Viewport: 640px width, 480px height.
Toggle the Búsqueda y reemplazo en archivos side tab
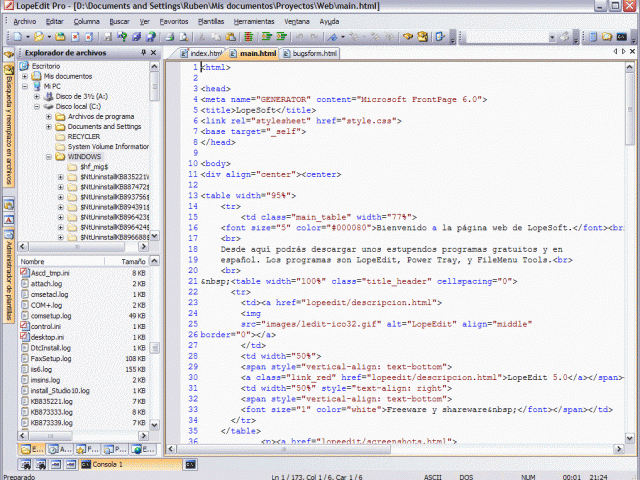click(9, 126)
